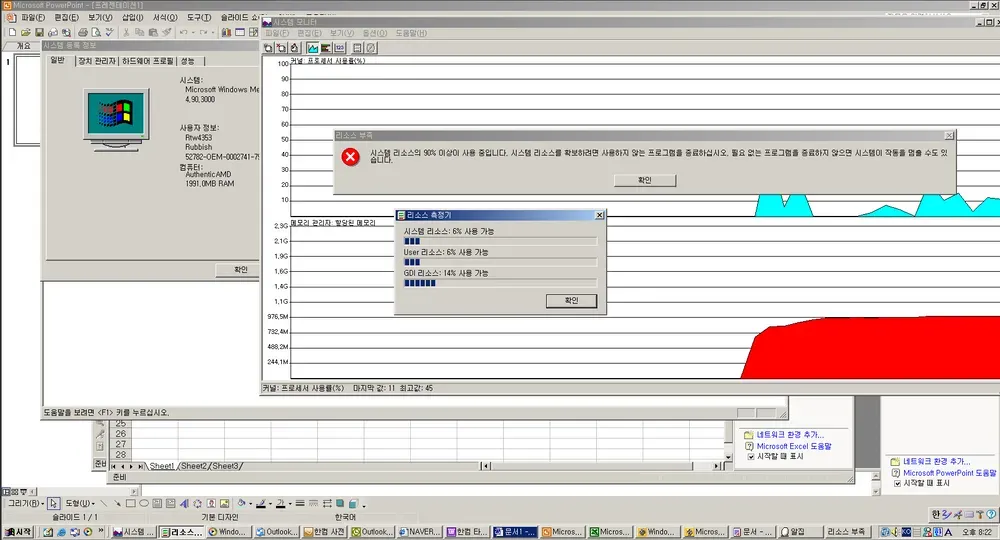1000x540 pixels.
Task: Click the volume icon in system tray
Action: pyautogui.click(x=895, y=532)
